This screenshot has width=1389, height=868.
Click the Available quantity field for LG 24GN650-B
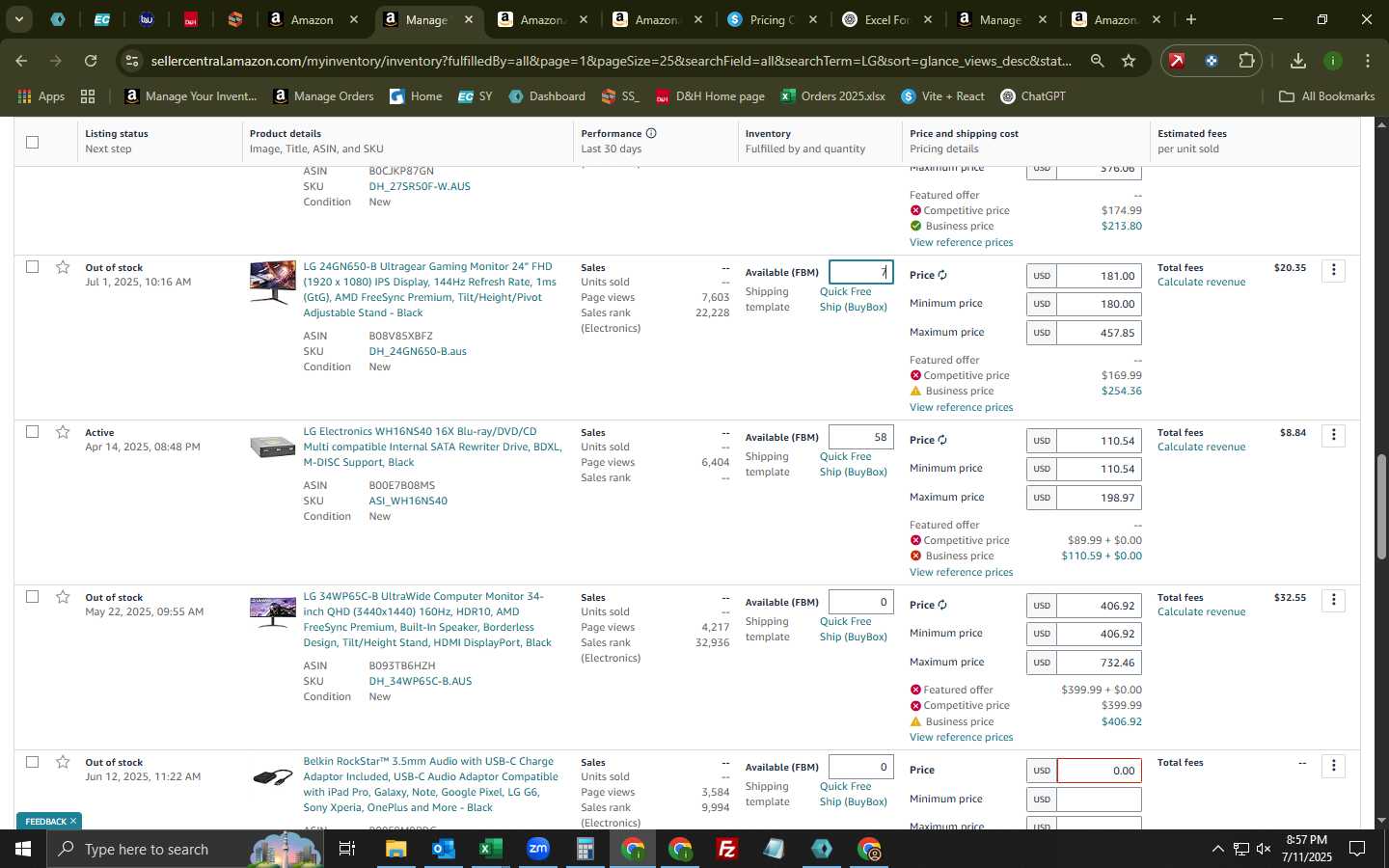(860, 272)
